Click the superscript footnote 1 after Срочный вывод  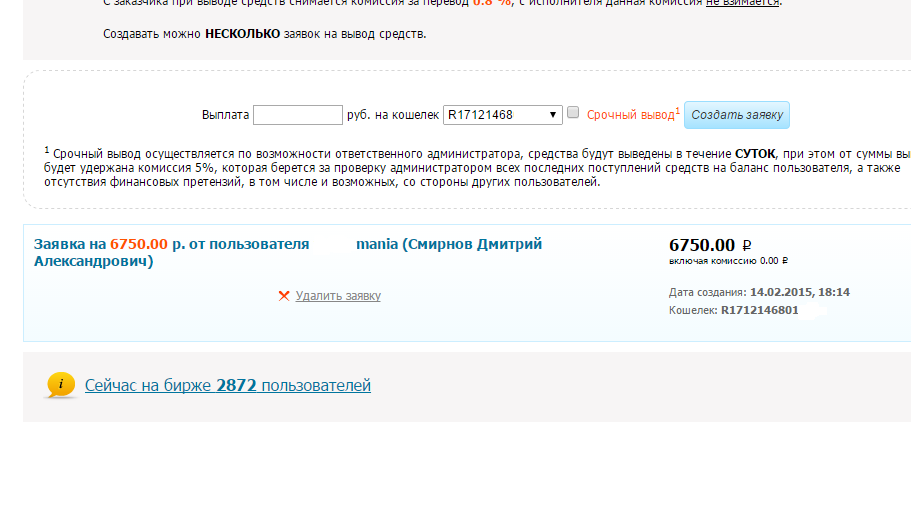677,110
